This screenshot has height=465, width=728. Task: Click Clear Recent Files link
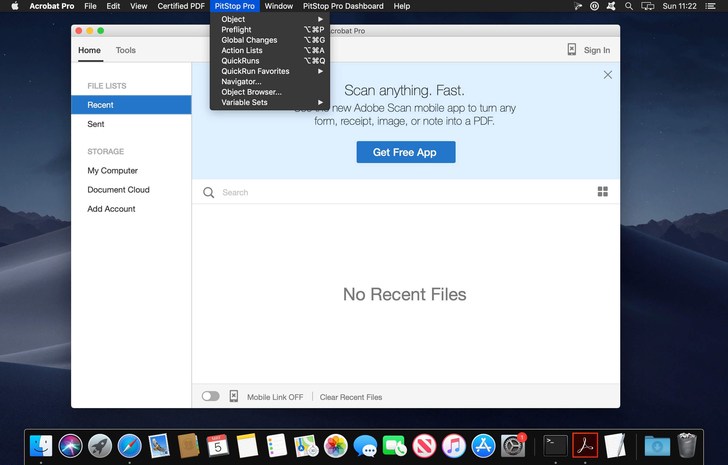click(351, 397)
